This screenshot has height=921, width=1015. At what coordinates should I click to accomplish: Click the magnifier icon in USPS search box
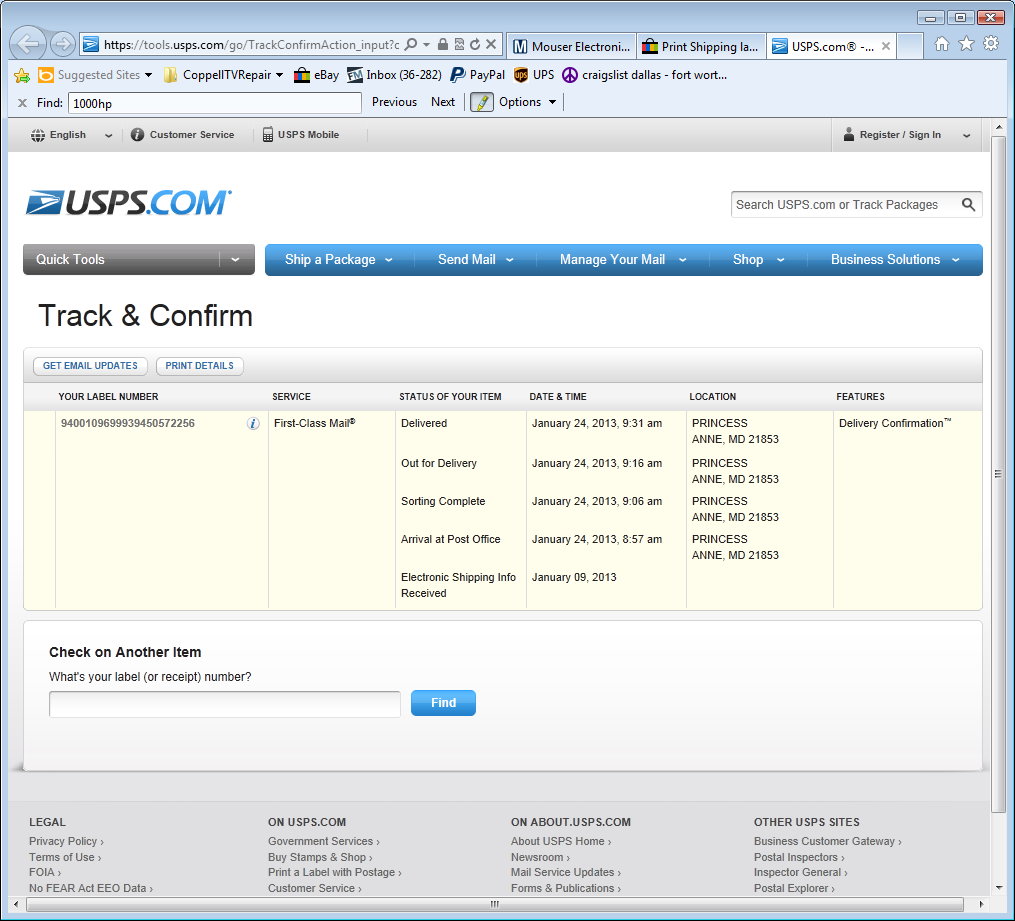(x=968, y=205)
